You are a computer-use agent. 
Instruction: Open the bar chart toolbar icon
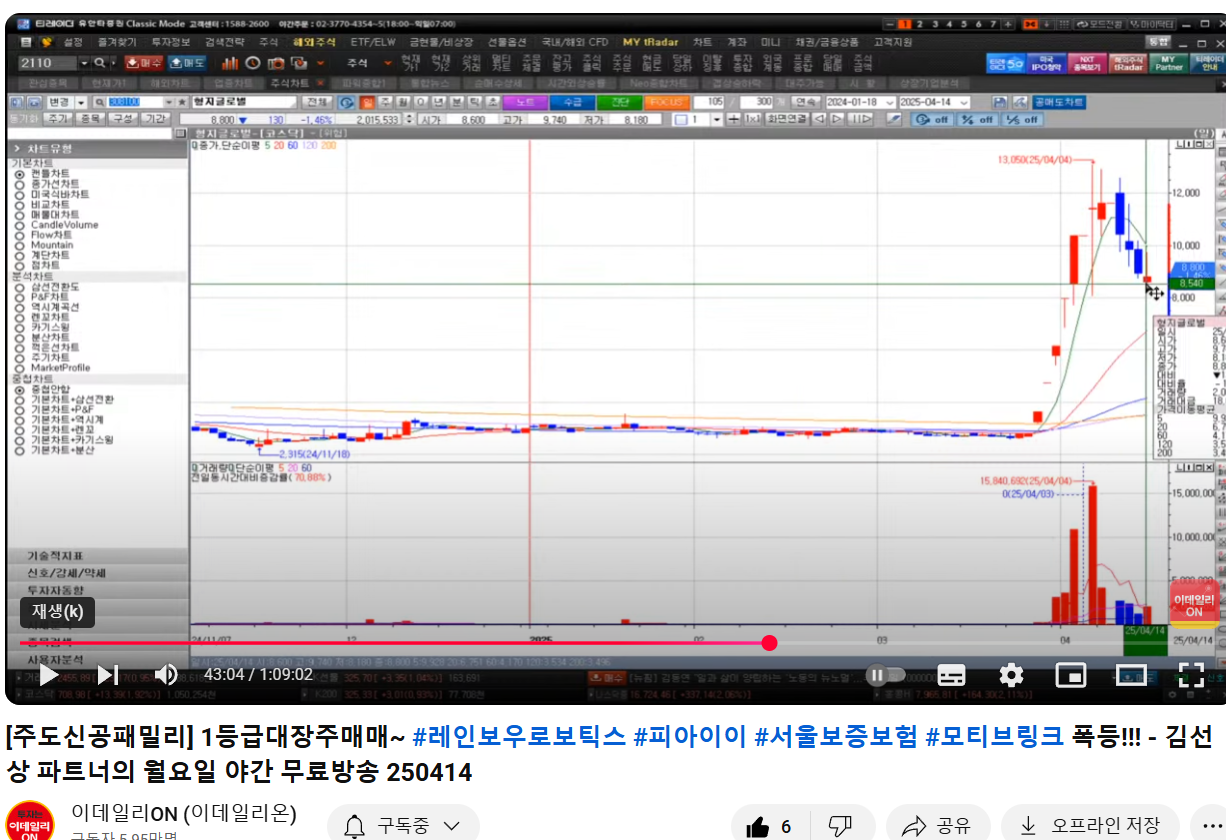tap(230, 62)
